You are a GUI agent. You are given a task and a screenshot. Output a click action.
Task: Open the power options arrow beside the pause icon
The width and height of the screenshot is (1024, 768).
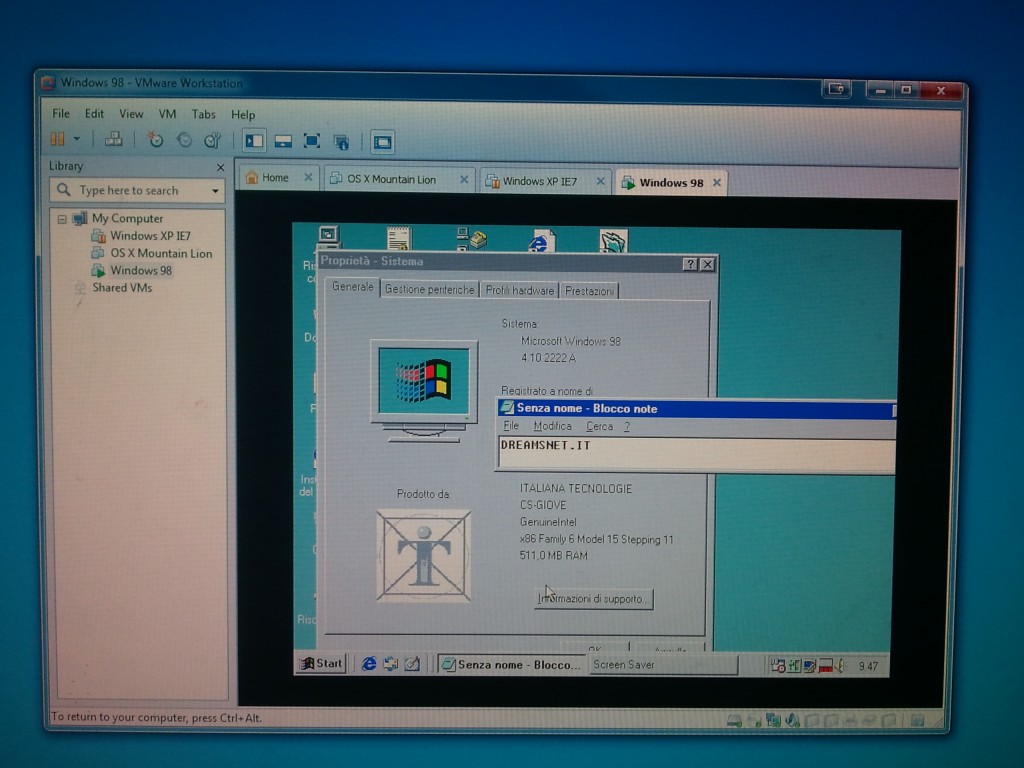coord(77,139)
